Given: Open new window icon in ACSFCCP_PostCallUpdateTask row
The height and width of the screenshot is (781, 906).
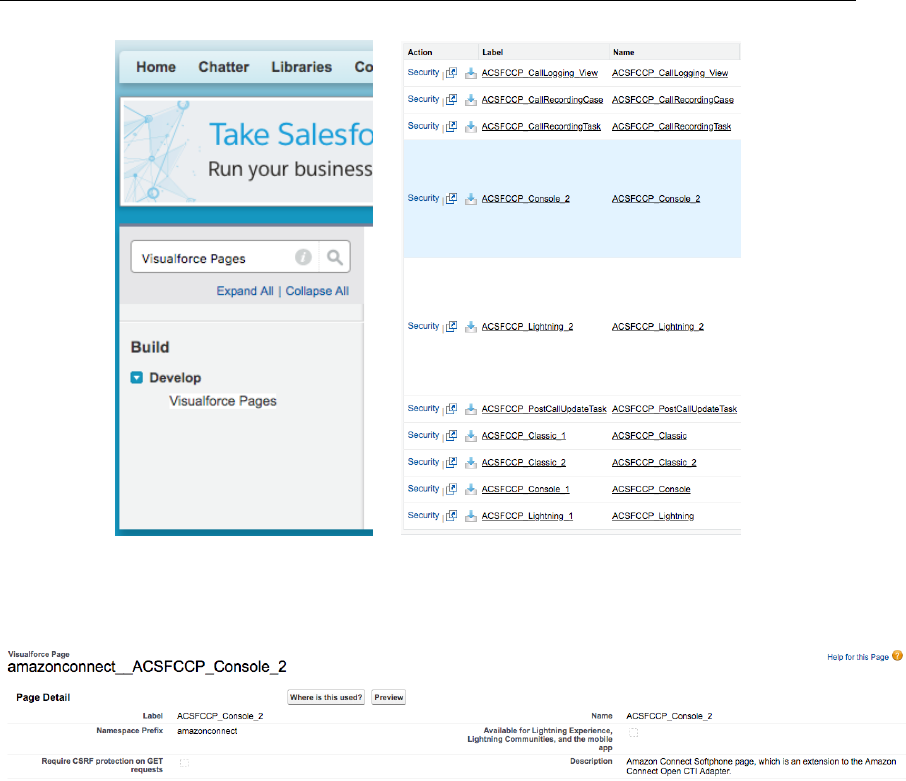Looking at the screenshot, I should (452, 408).
